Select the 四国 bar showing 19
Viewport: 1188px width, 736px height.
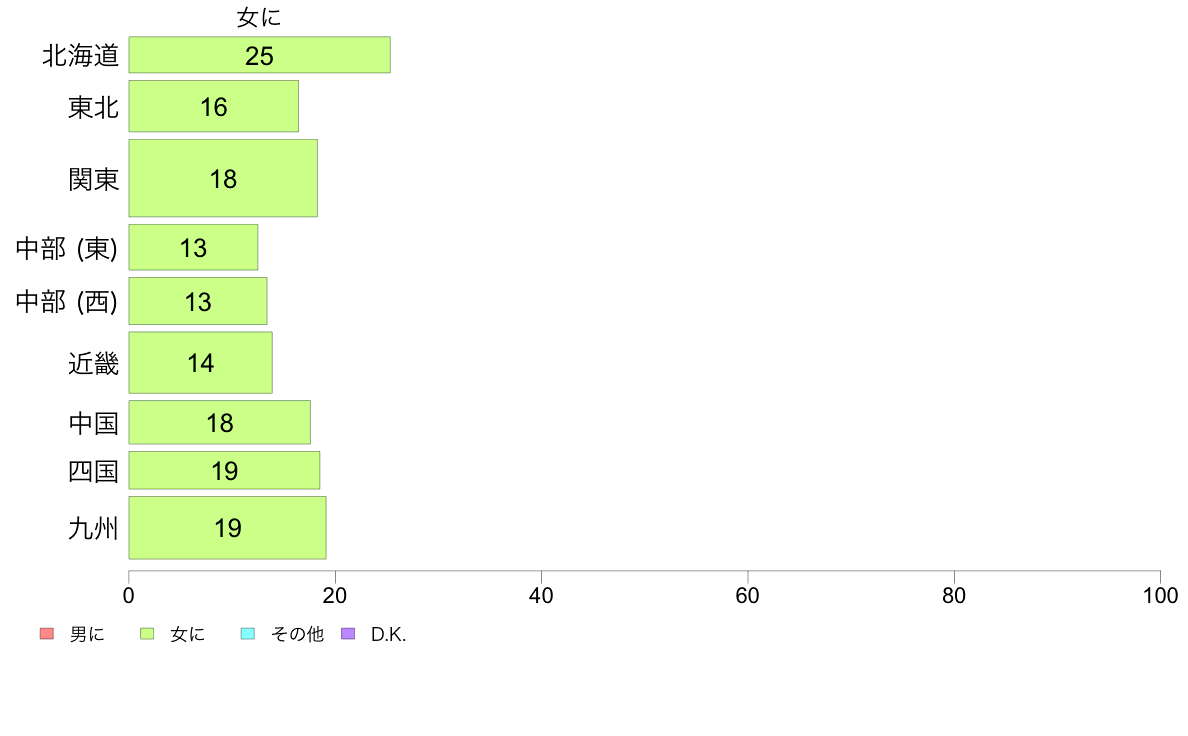(x=224, y=471)
